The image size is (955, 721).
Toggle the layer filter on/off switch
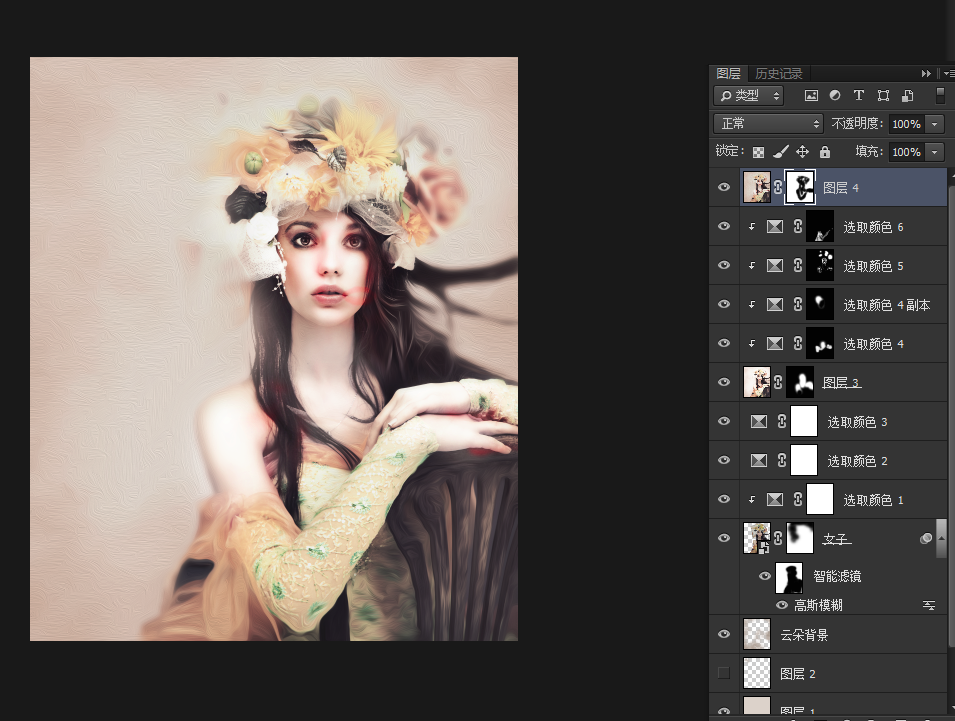click(939, 96)
